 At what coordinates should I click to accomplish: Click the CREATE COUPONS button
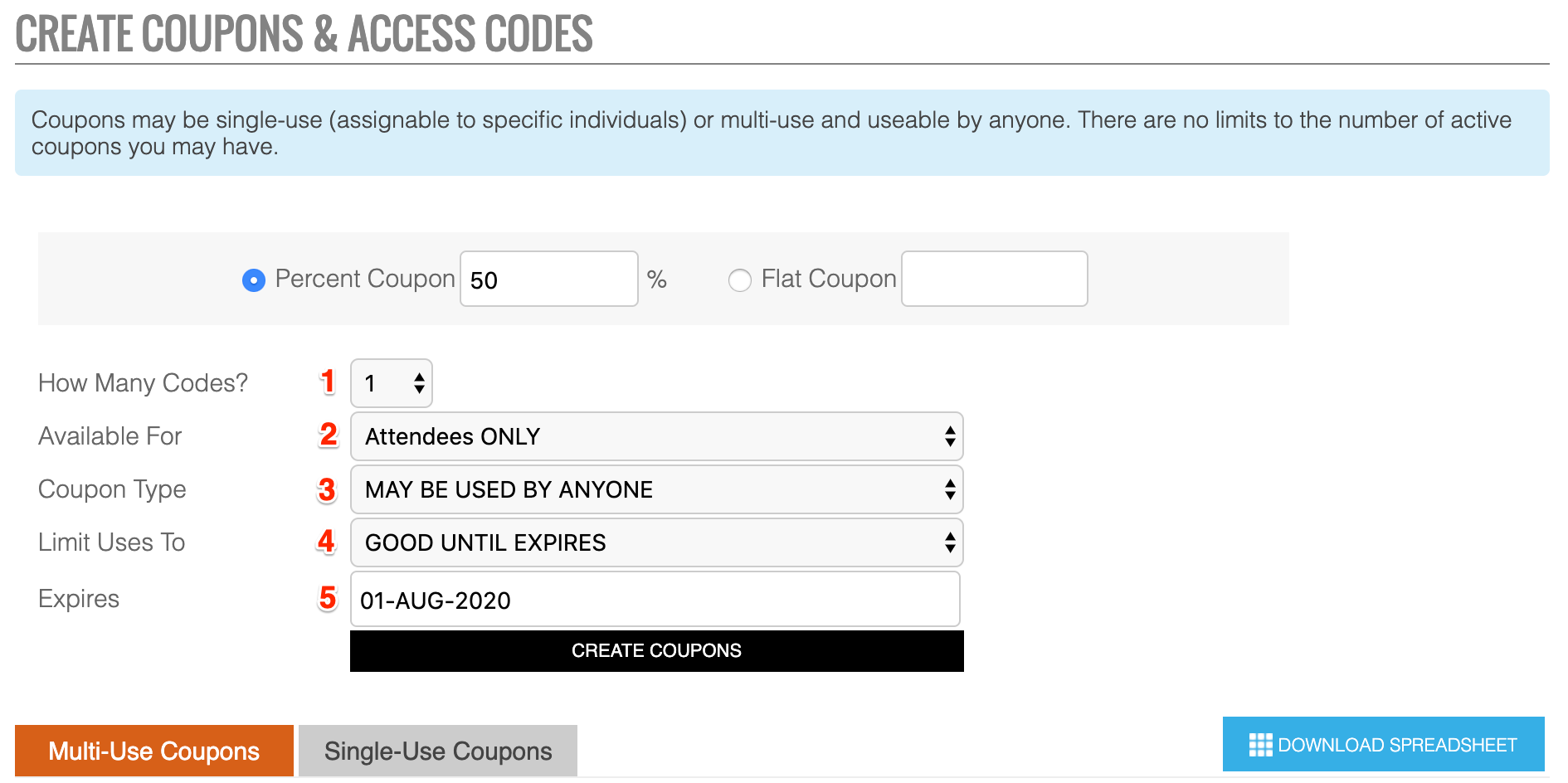(x=657, y=651)
